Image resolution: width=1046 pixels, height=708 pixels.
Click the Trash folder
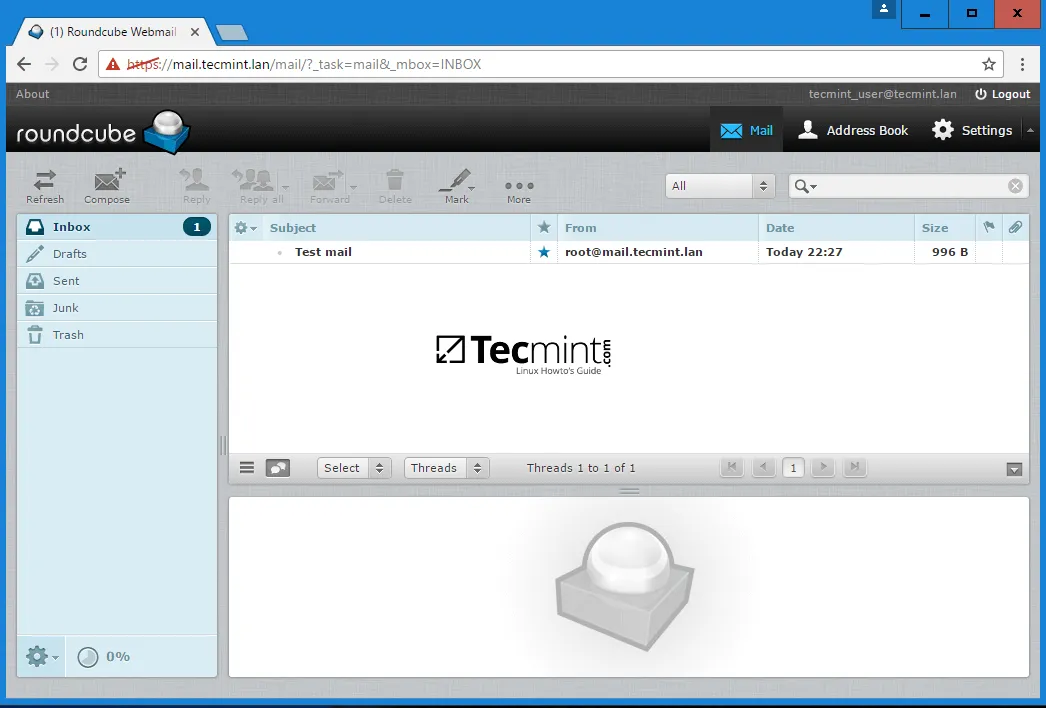tap(68, 335)
